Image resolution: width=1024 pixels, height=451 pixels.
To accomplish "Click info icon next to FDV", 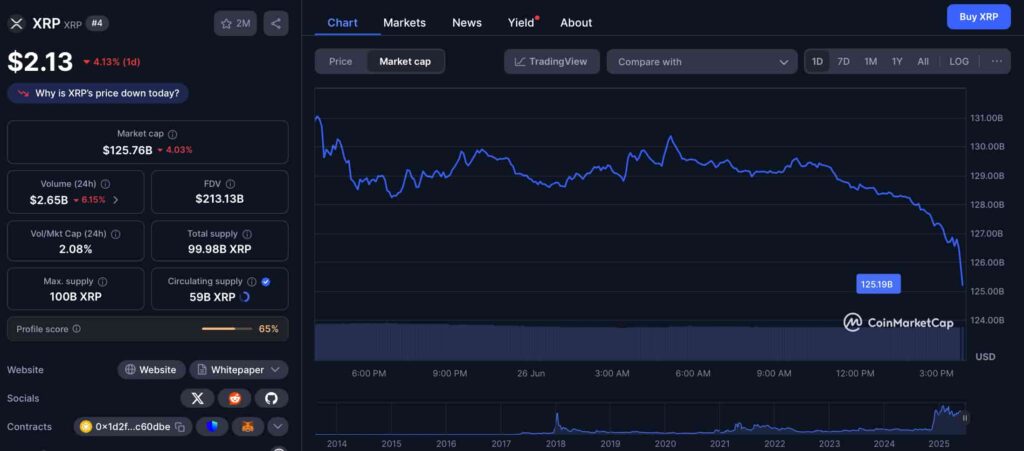I will click(230, 184).
